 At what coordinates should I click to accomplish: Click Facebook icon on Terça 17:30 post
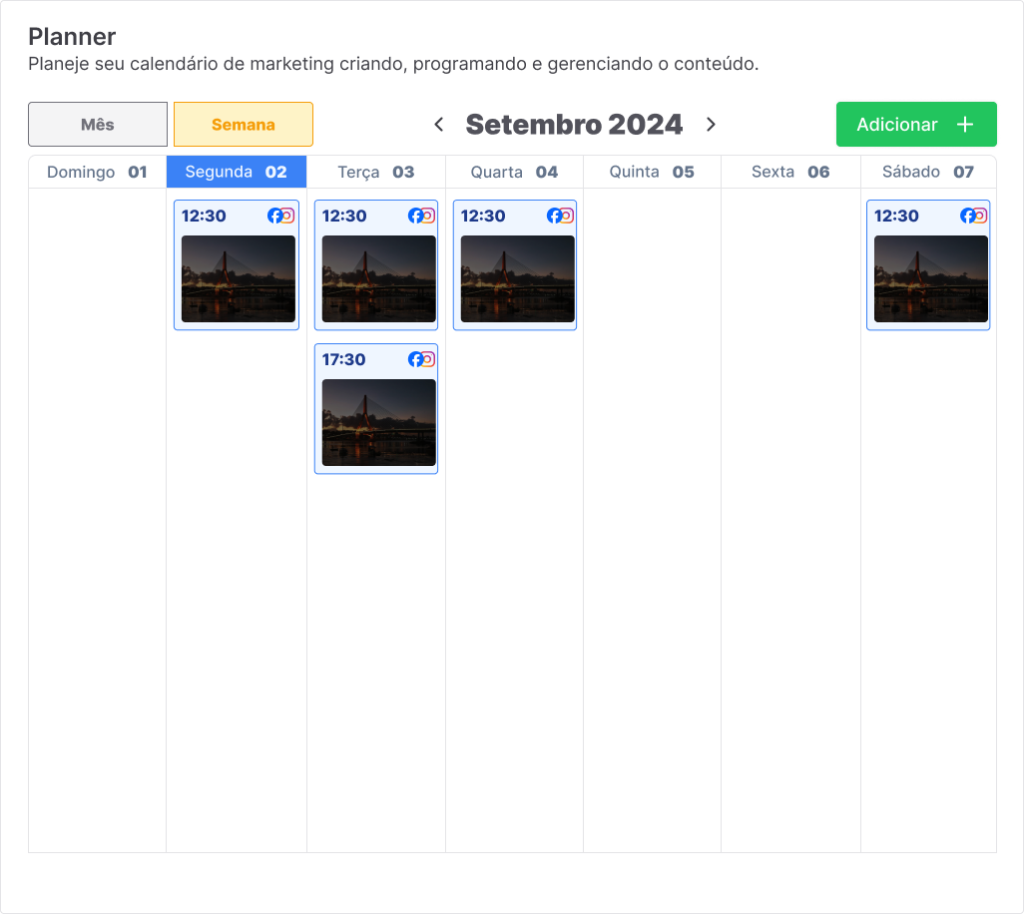click(x=415, y=359)
